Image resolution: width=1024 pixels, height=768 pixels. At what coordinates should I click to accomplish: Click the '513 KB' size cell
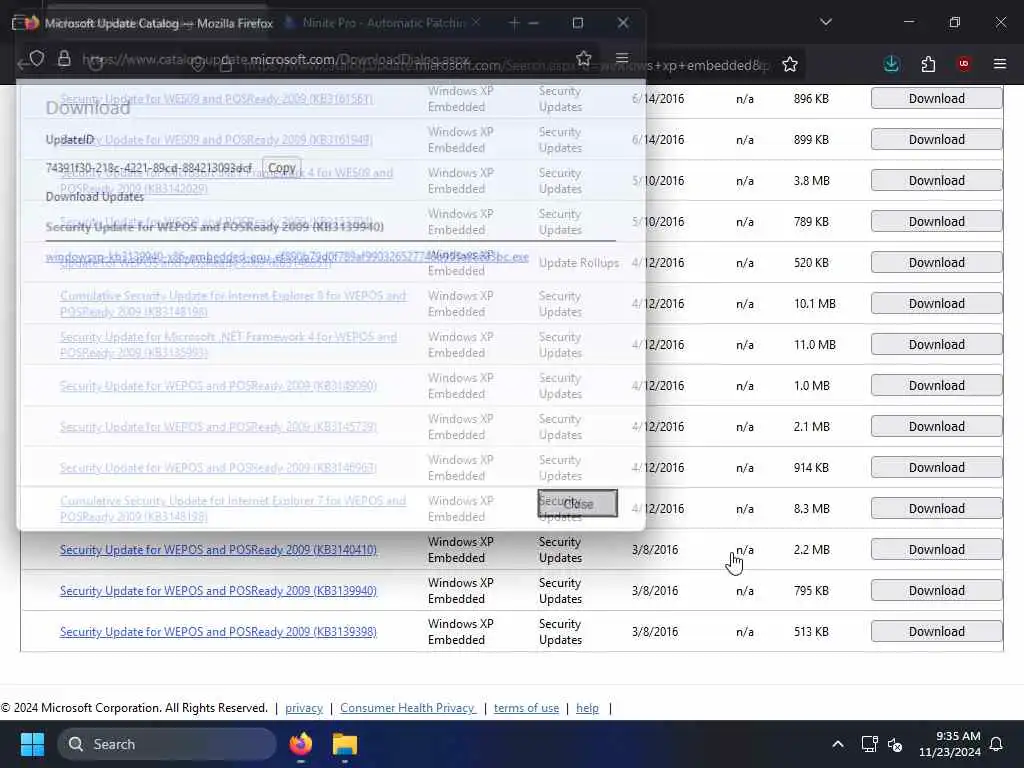(811, 632)
